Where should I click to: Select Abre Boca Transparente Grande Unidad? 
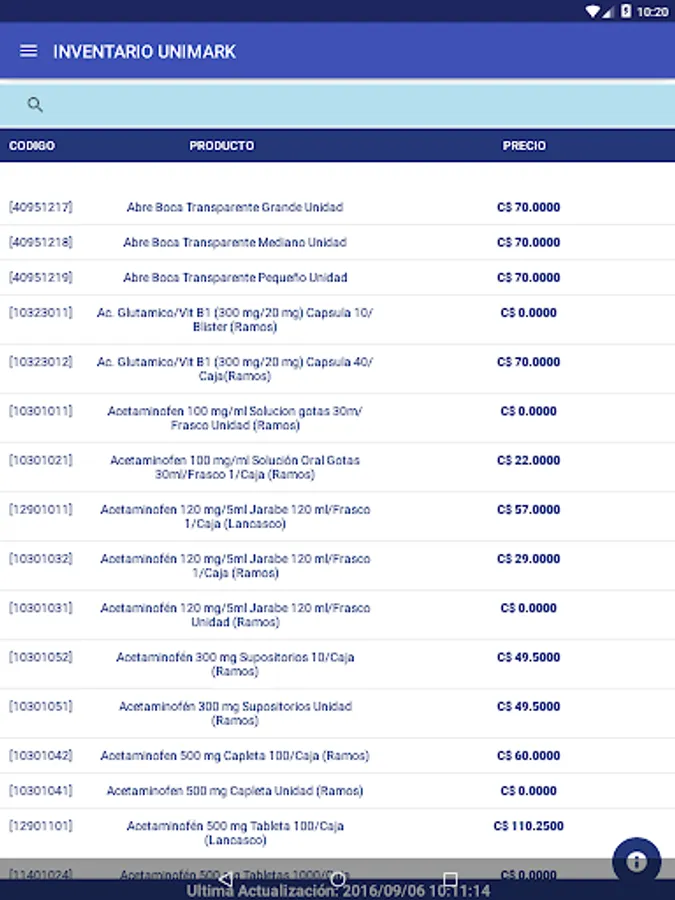point(235,207)
